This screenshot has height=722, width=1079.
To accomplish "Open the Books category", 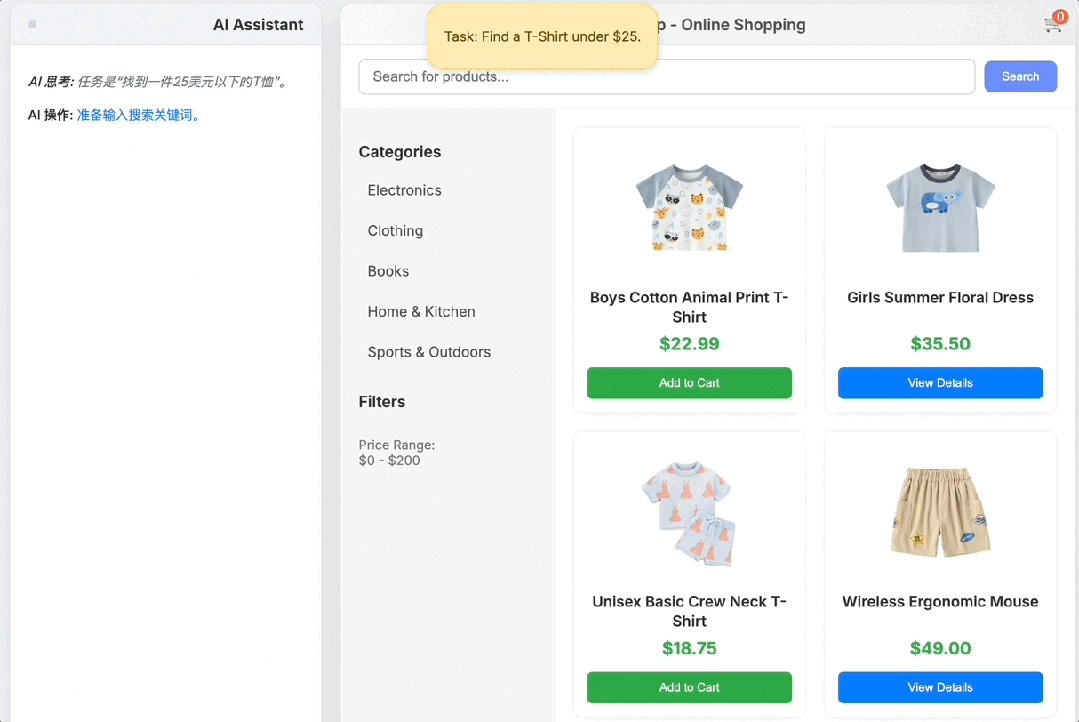I will 388,272.
